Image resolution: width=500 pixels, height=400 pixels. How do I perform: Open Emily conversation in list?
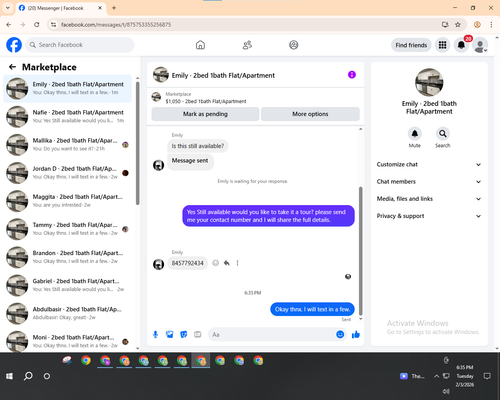(67, 89)
